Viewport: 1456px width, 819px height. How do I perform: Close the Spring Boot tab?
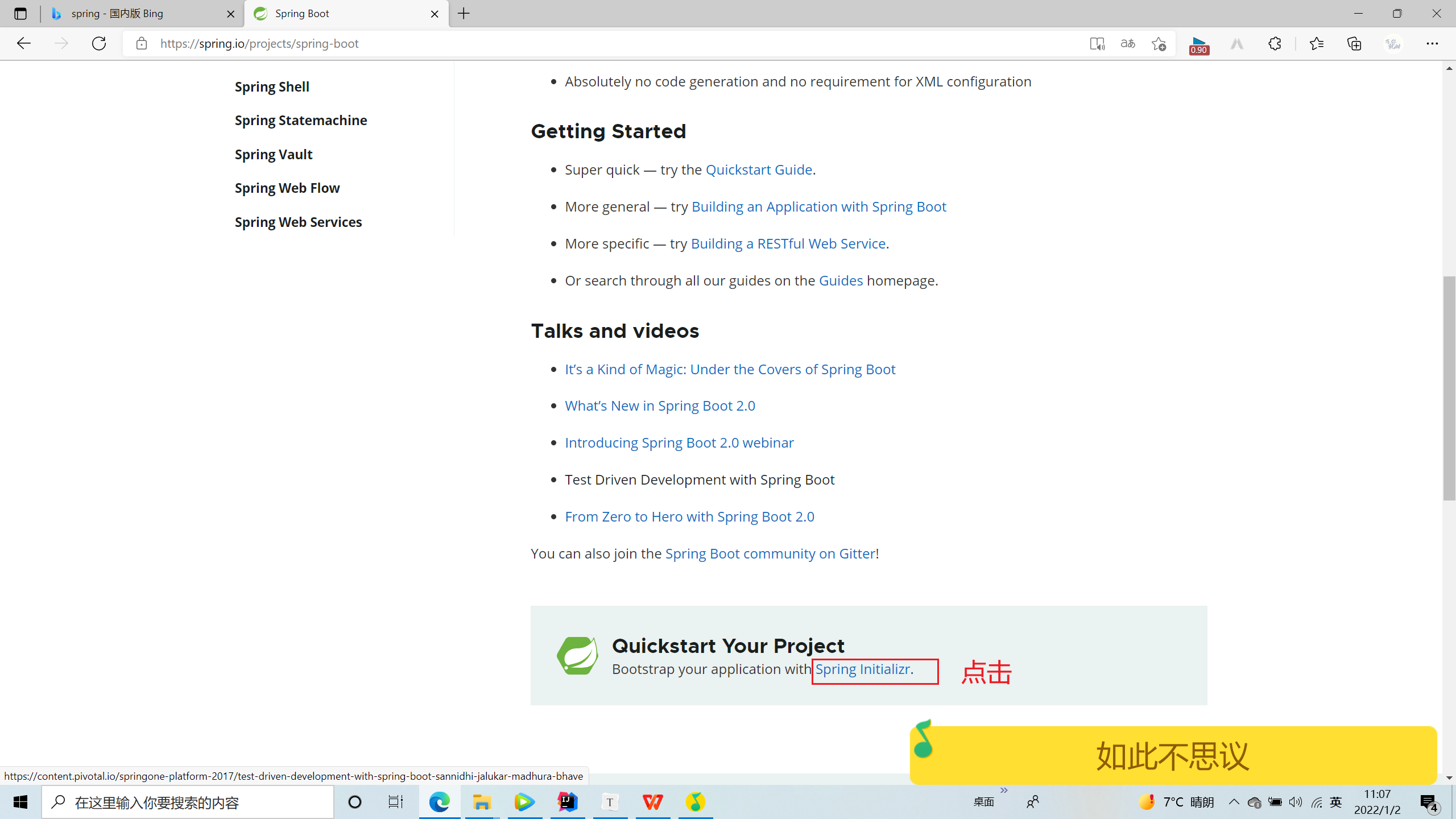point(435,14)
